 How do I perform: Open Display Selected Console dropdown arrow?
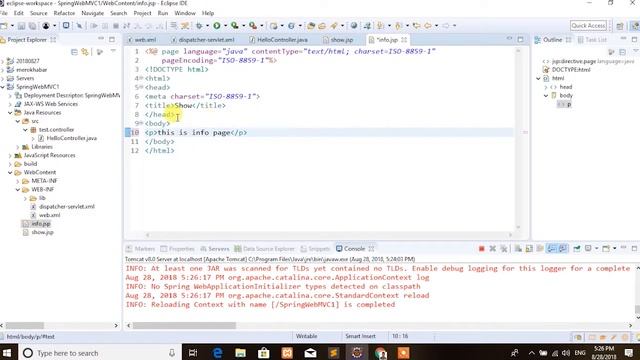click(x=596, y=249)
